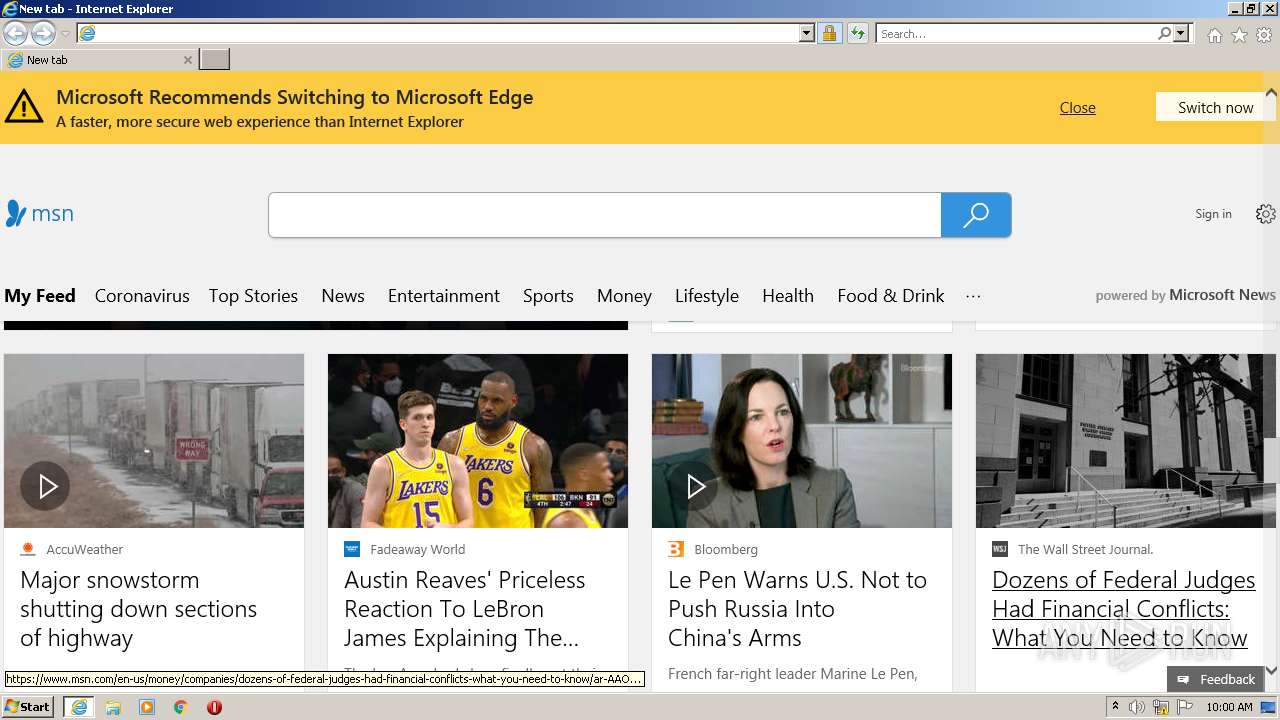The height and width of the screenshot is (720, 1280).
Task: Open the File Explorer taskbar icon
Action: 113,707
